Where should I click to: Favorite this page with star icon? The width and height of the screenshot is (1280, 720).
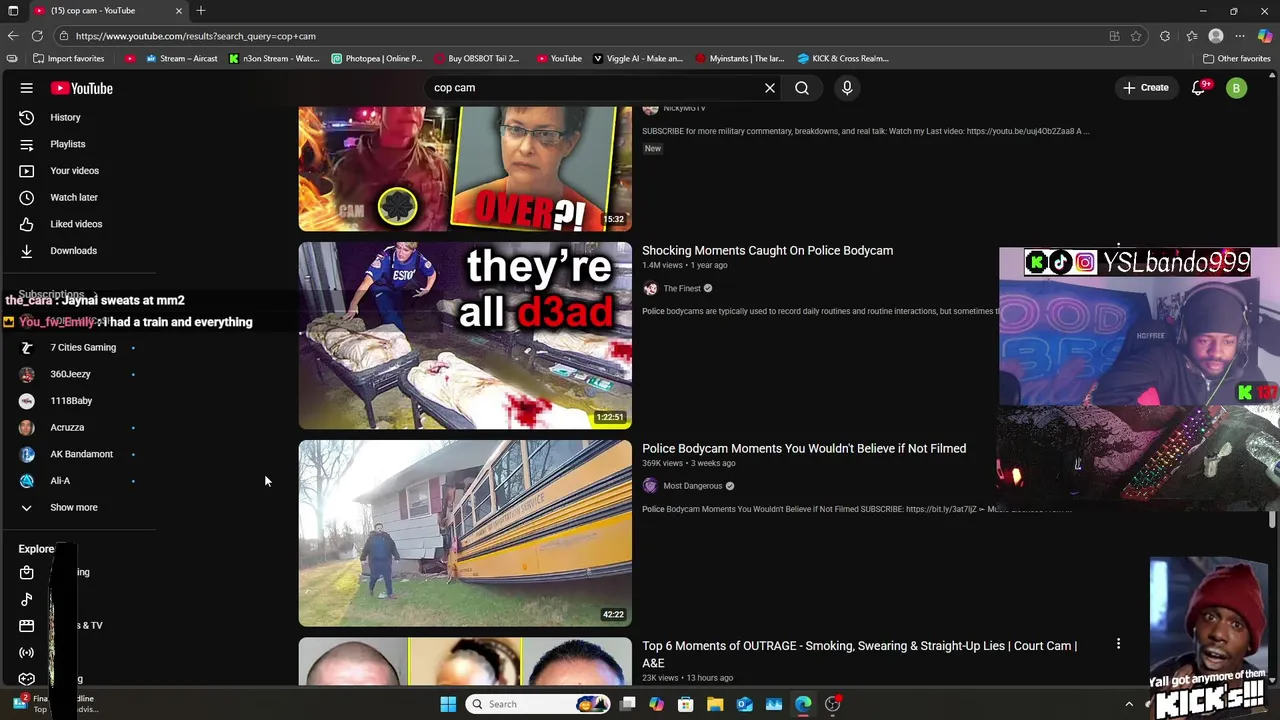coord(1136,36)
